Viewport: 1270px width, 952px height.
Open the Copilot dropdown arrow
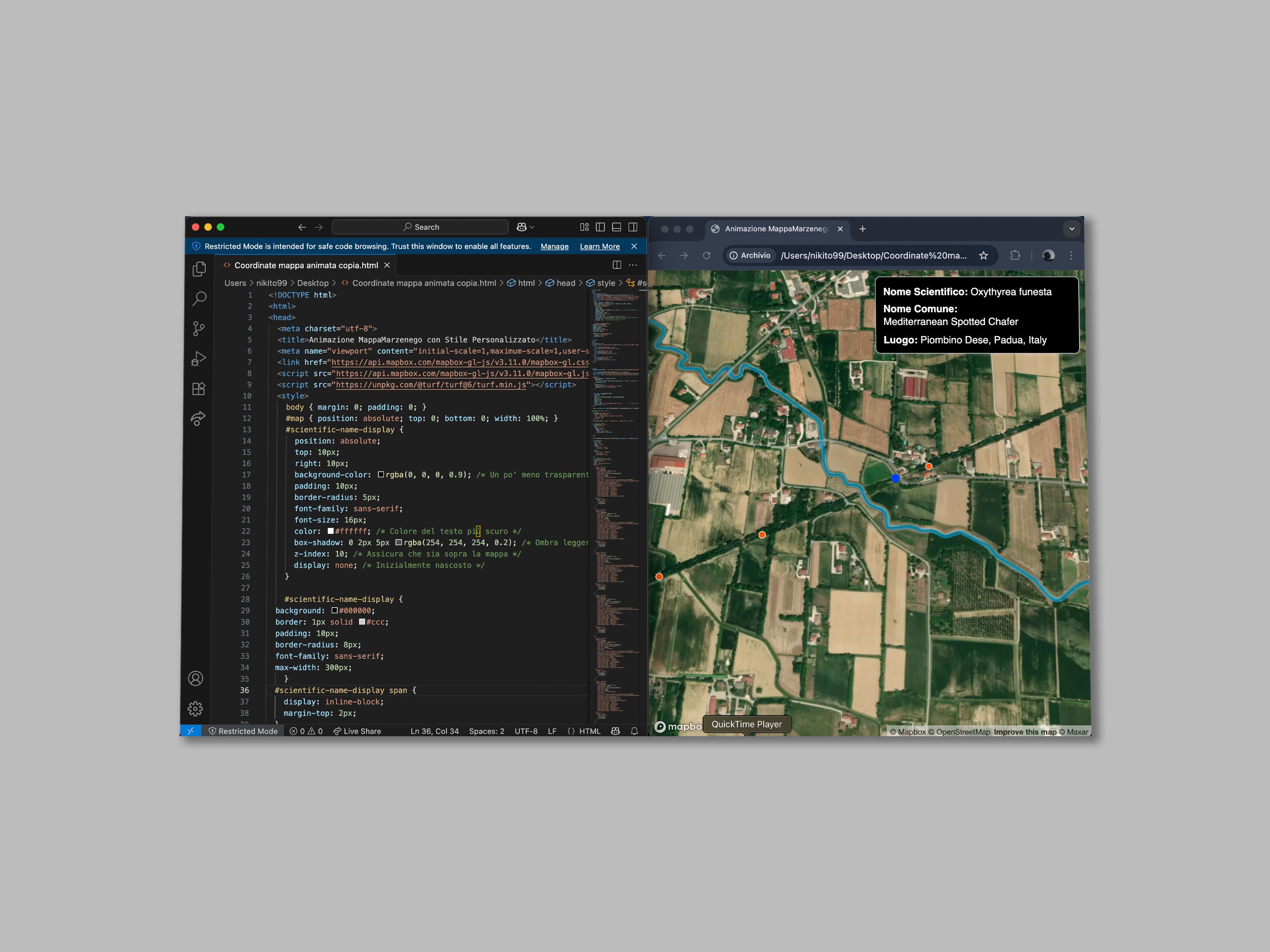click(532, 227)
